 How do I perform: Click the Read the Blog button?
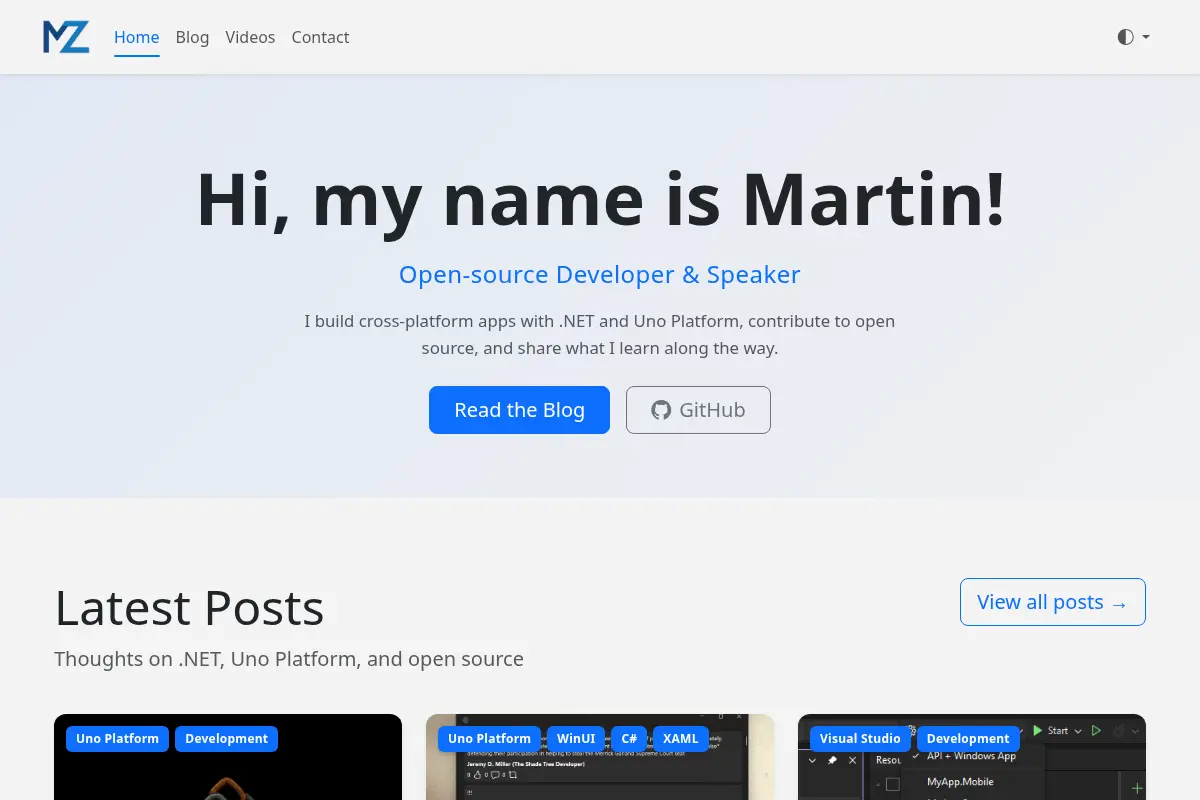click(x=519, y=410)
